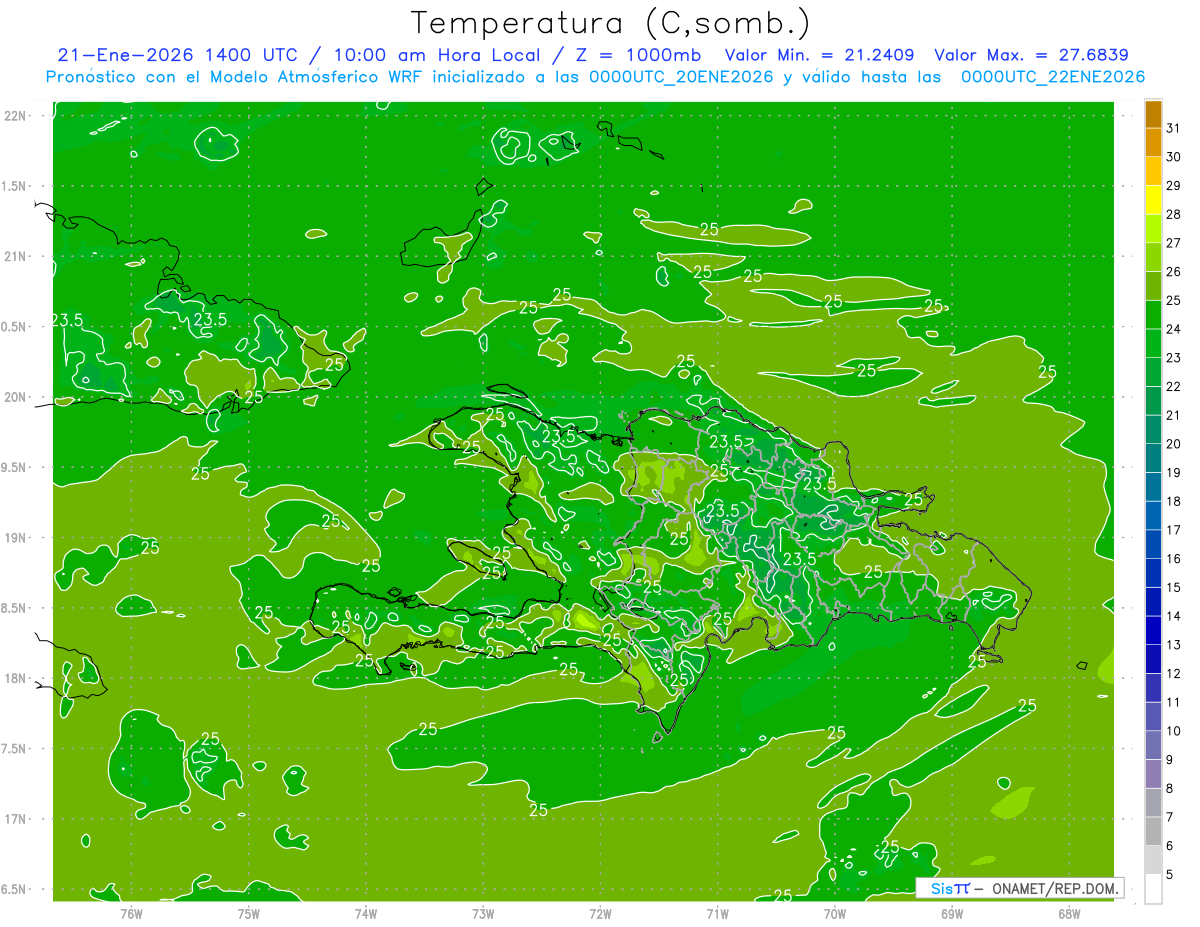Click the legend value '10'
This screenshot has width=1200, height=927.
[x=1173, y=731]
